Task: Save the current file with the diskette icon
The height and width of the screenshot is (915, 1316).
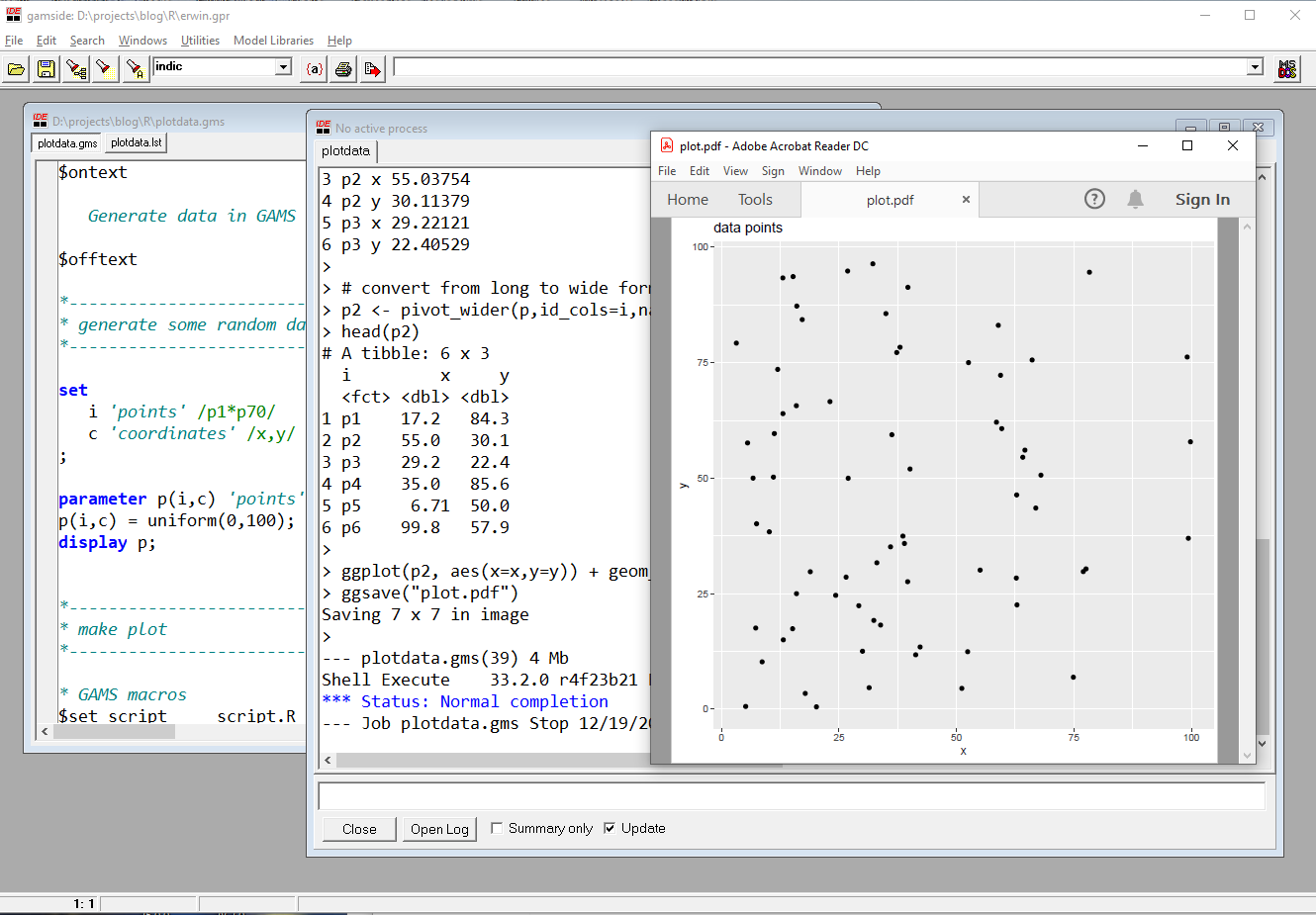Action: [46, 67]
